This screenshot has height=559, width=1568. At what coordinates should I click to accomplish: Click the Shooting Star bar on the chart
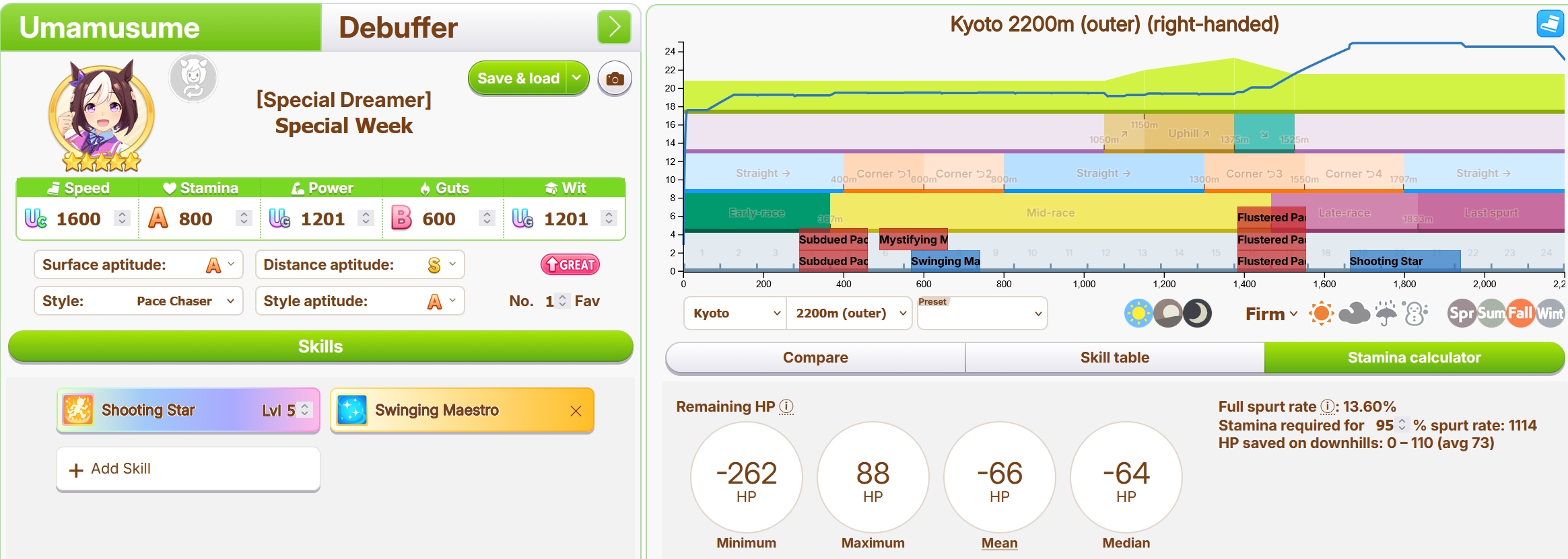pos(1405,261)
